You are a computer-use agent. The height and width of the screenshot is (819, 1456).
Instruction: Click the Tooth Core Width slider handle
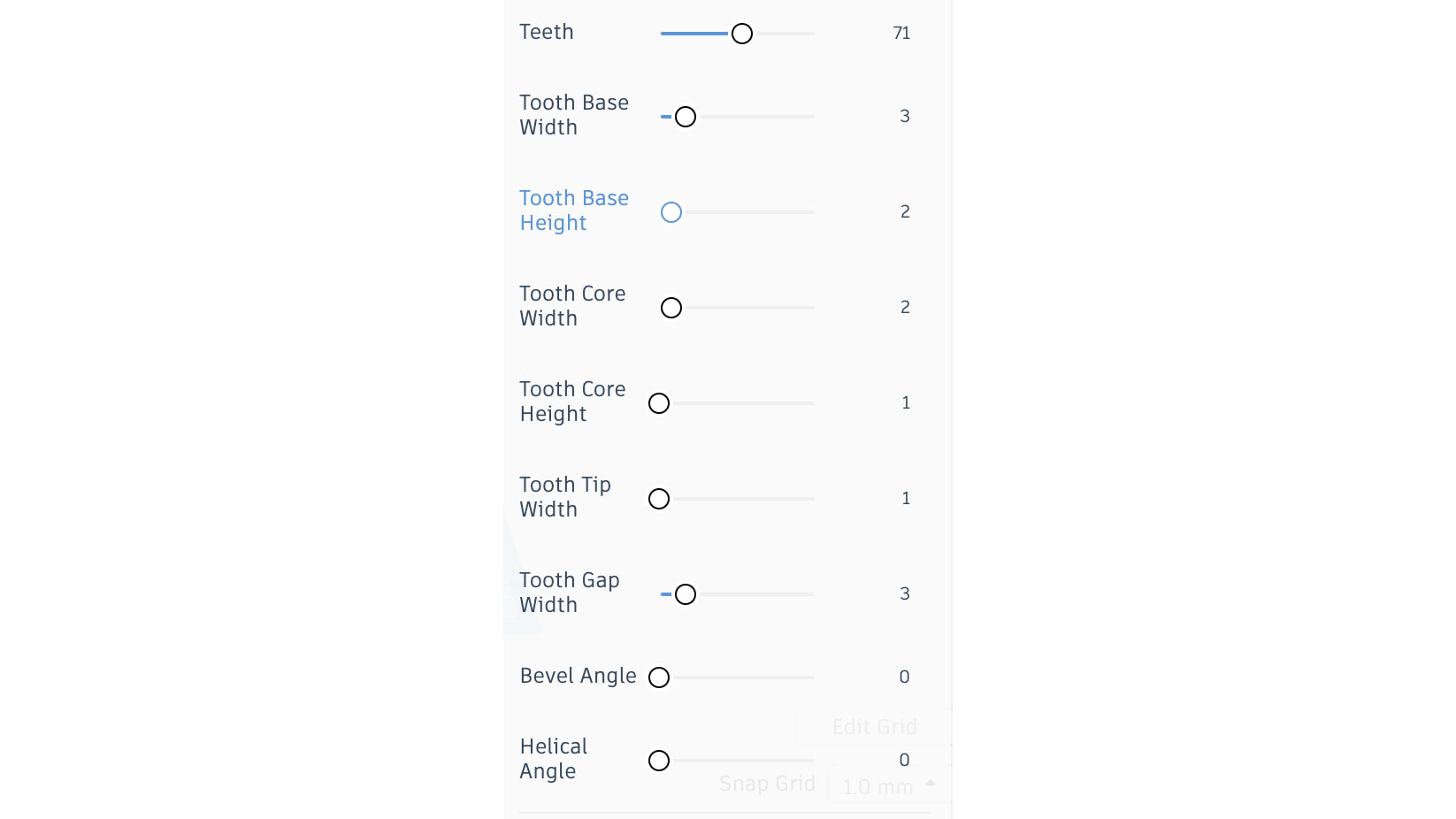(x=671, y=308)
